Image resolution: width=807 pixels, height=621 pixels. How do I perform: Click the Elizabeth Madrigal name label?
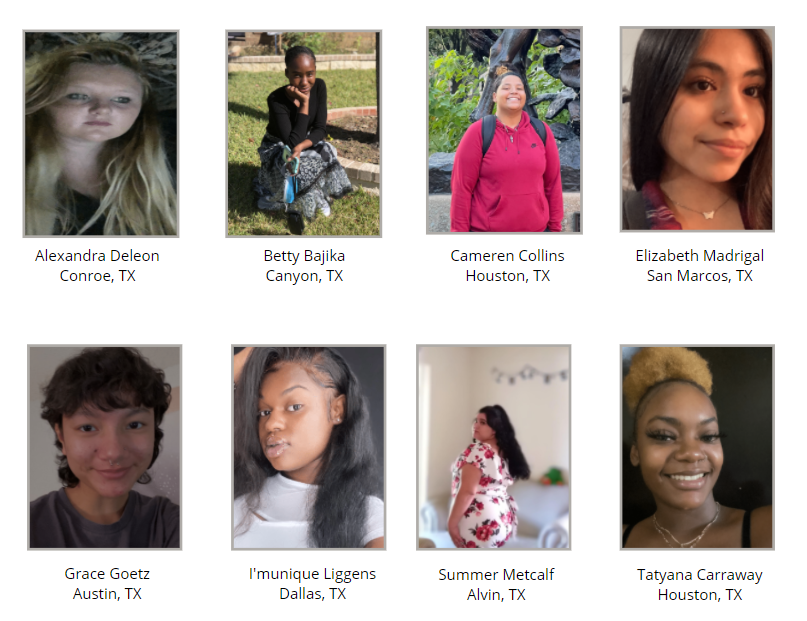700,256
